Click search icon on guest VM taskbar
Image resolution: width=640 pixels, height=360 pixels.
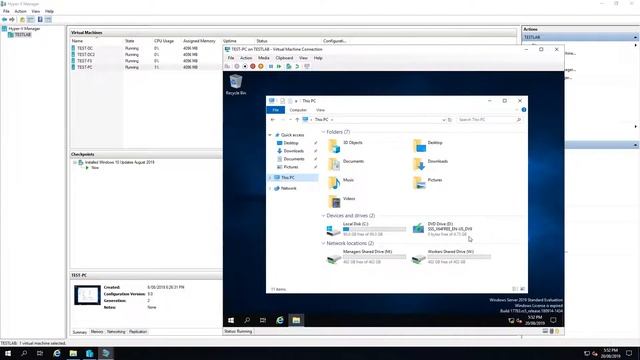coord(247,320)
